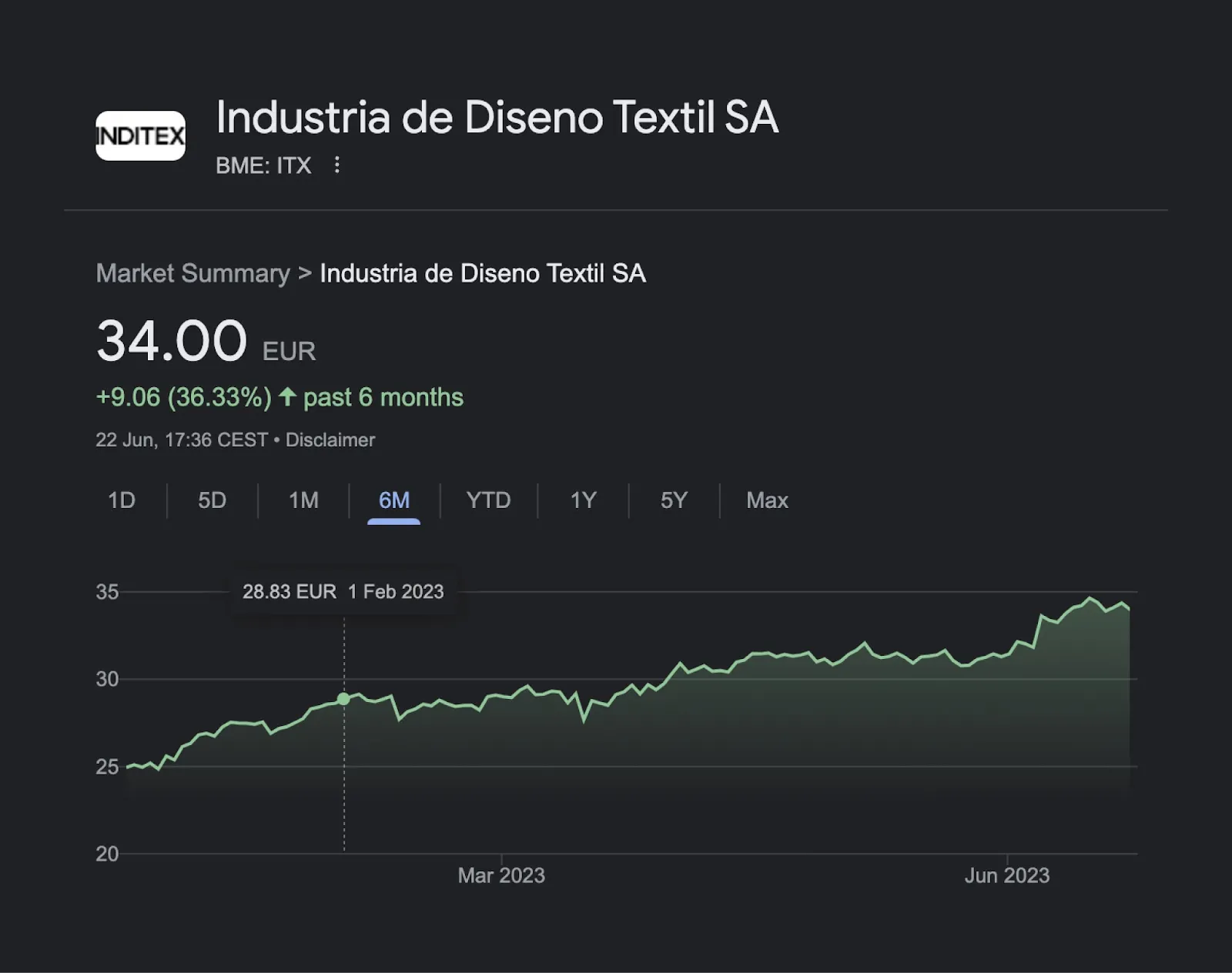Click the 28.83 EUR 1 Feb 2023 tooltip

[x=343, y=591]
